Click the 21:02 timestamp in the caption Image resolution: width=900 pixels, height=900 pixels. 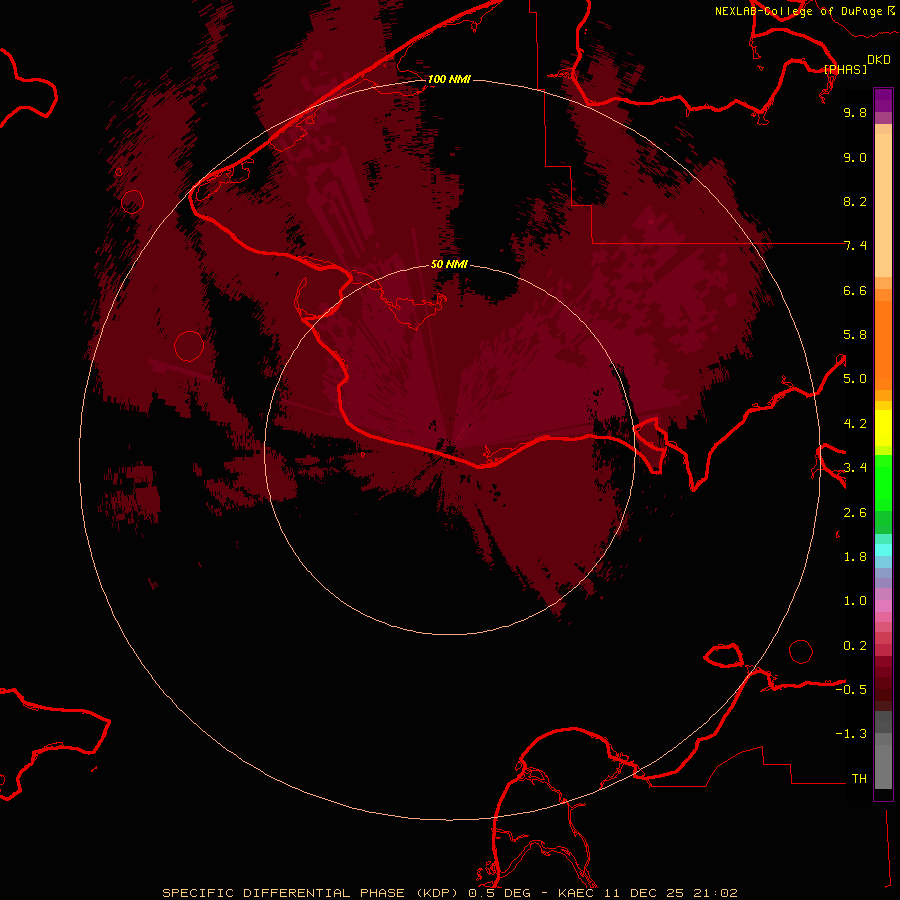pos(715,893)
